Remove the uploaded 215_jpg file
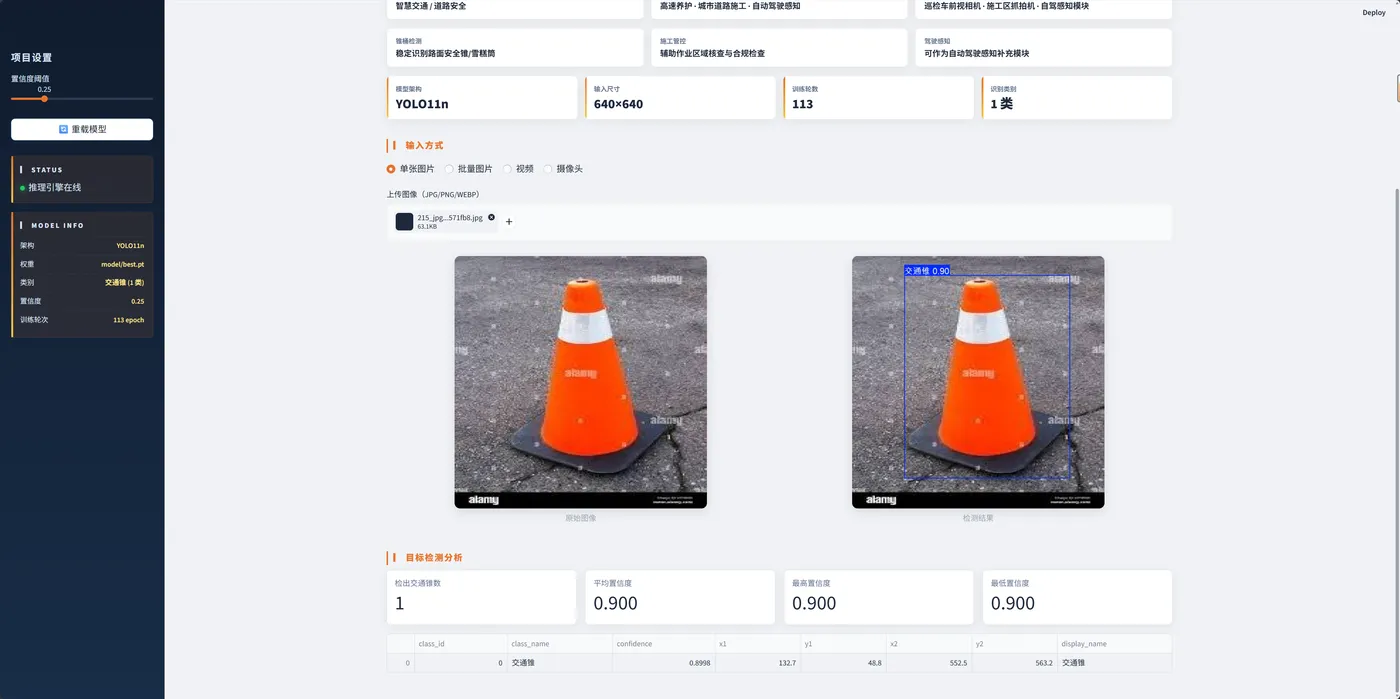 491,217
